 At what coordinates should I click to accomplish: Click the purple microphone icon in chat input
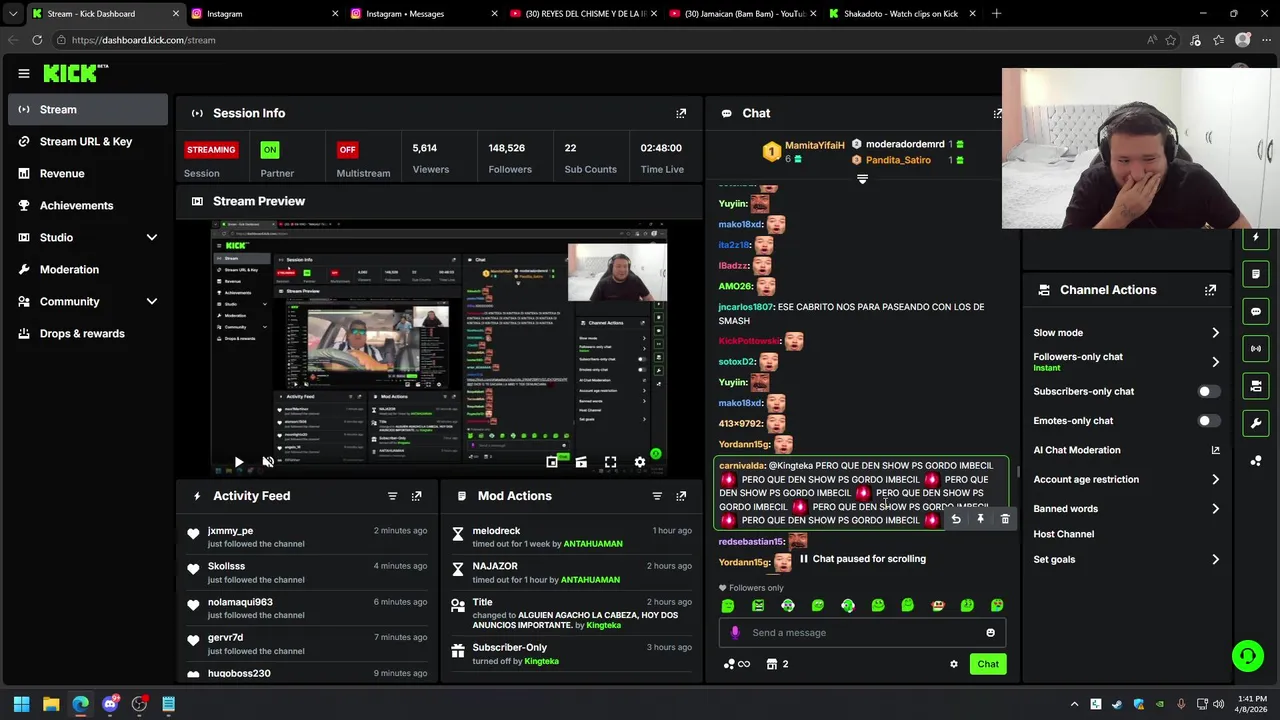pyautogui.click(x=735, y=632)
